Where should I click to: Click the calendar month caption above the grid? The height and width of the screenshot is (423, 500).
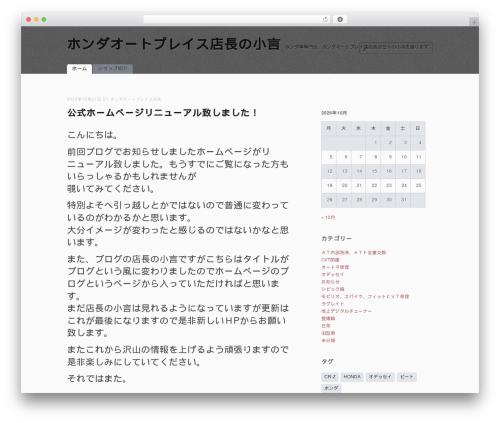pyautogui.click(x=334, y=113)
